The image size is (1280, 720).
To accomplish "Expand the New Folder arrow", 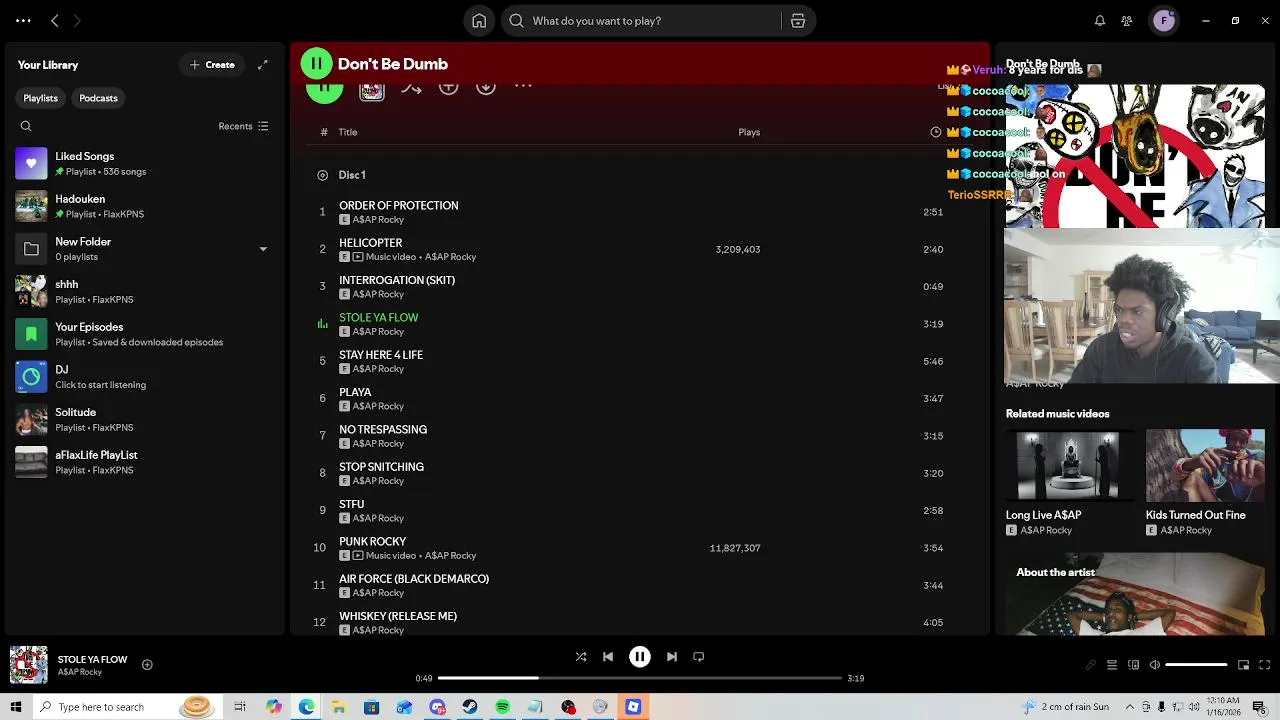I will pos(263,249).
